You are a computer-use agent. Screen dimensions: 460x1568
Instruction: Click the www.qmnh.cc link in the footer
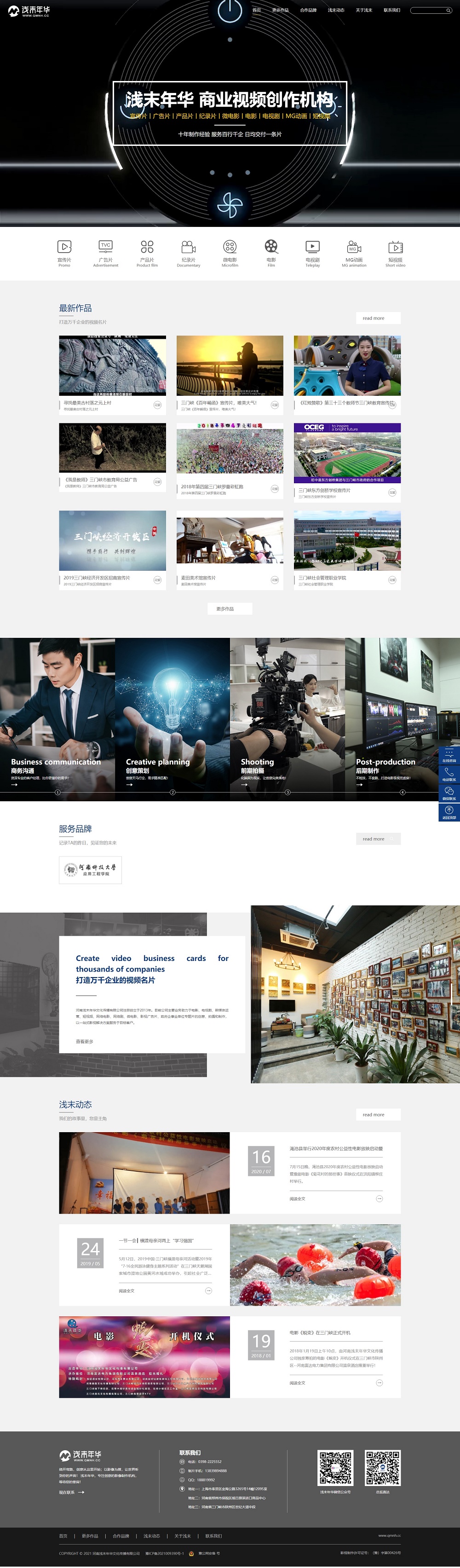390,1536
